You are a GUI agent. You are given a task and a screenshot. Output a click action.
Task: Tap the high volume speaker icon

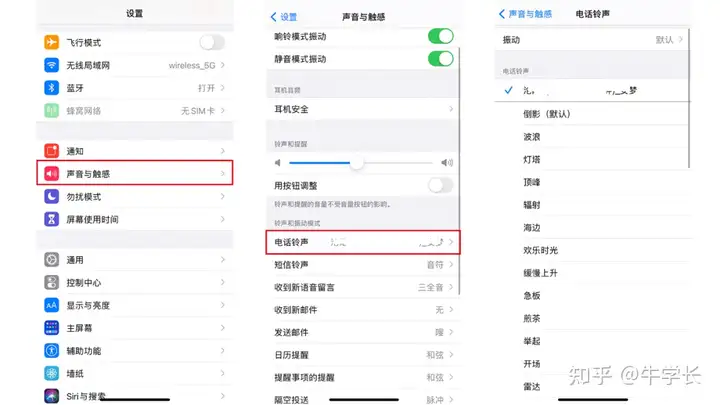coord(447,163)
